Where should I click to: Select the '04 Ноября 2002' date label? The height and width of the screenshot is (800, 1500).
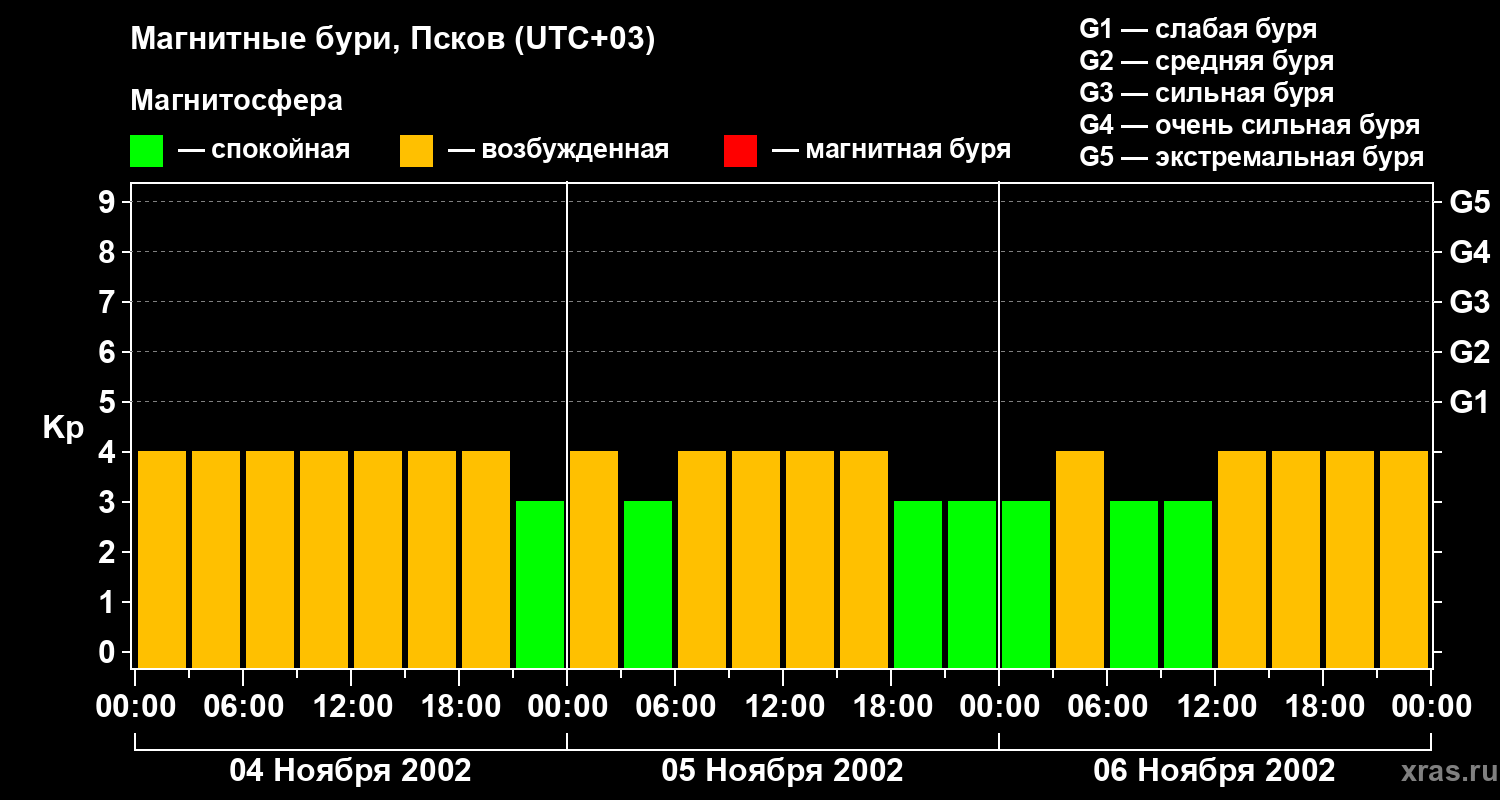point(350,771)
